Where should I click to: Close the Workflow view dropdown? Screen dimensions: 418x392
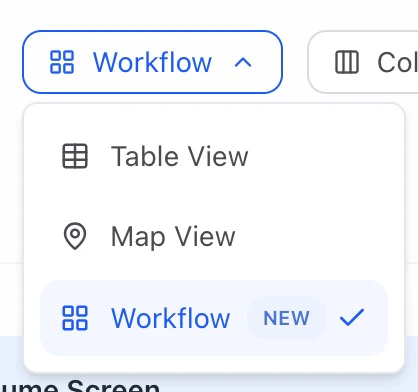click(x=152, y=62)
